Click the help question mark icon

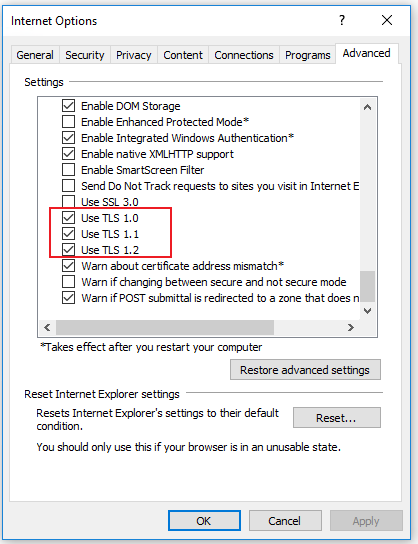tap(342, 20)
